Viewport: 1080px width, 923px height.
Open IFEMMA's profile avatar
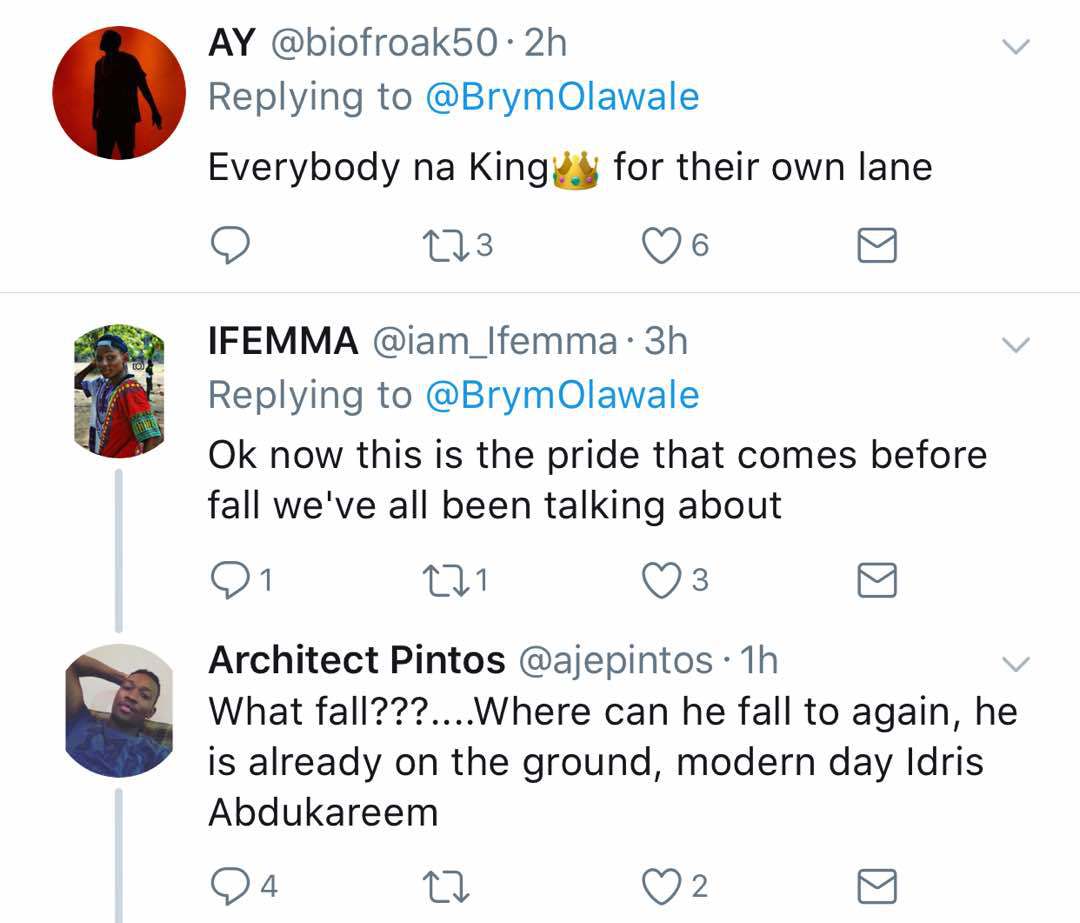tap(119, 390)
